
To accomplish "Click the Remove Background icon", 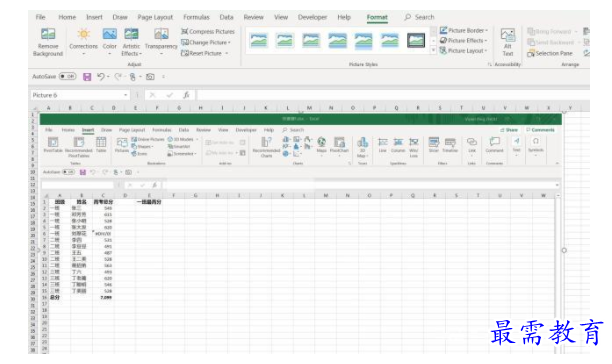I will [48, 42].
